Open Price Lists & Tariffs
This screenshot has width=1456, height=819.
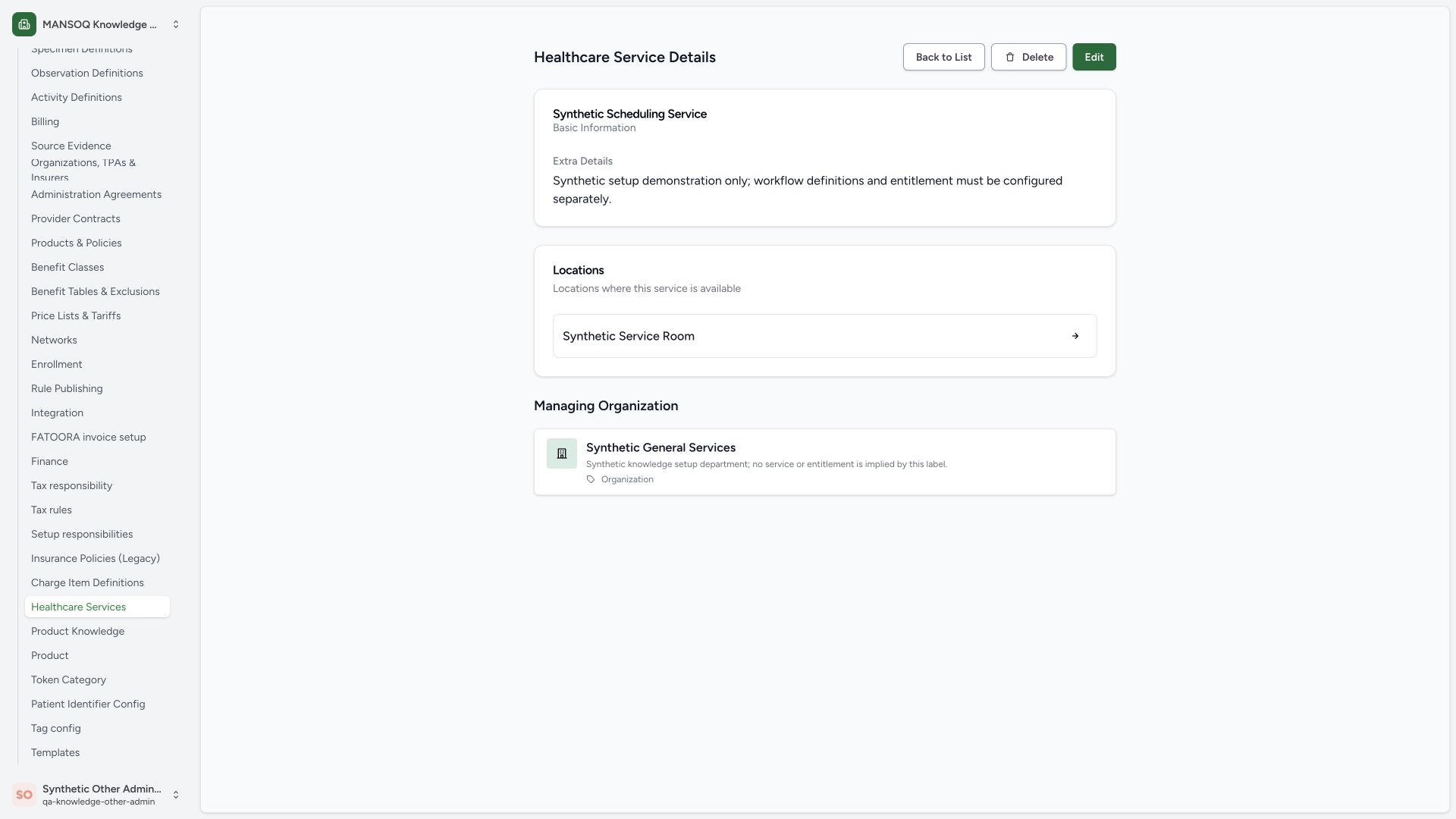click(97, 315)
